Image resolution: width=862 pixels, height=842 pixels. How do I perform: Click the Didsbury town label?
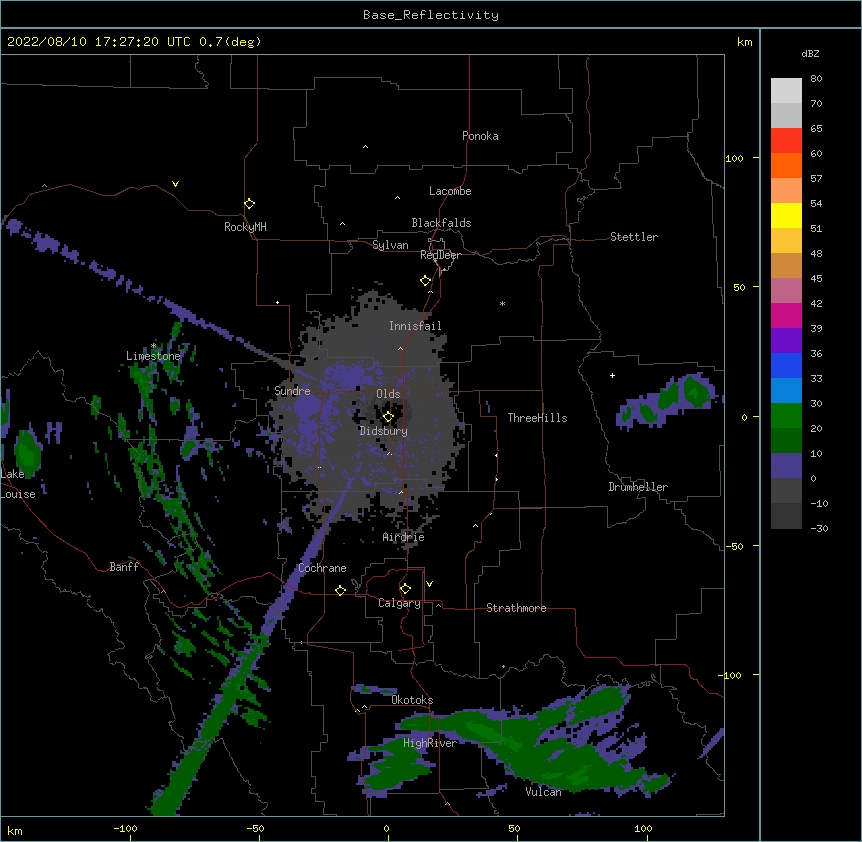pos(383,431)
